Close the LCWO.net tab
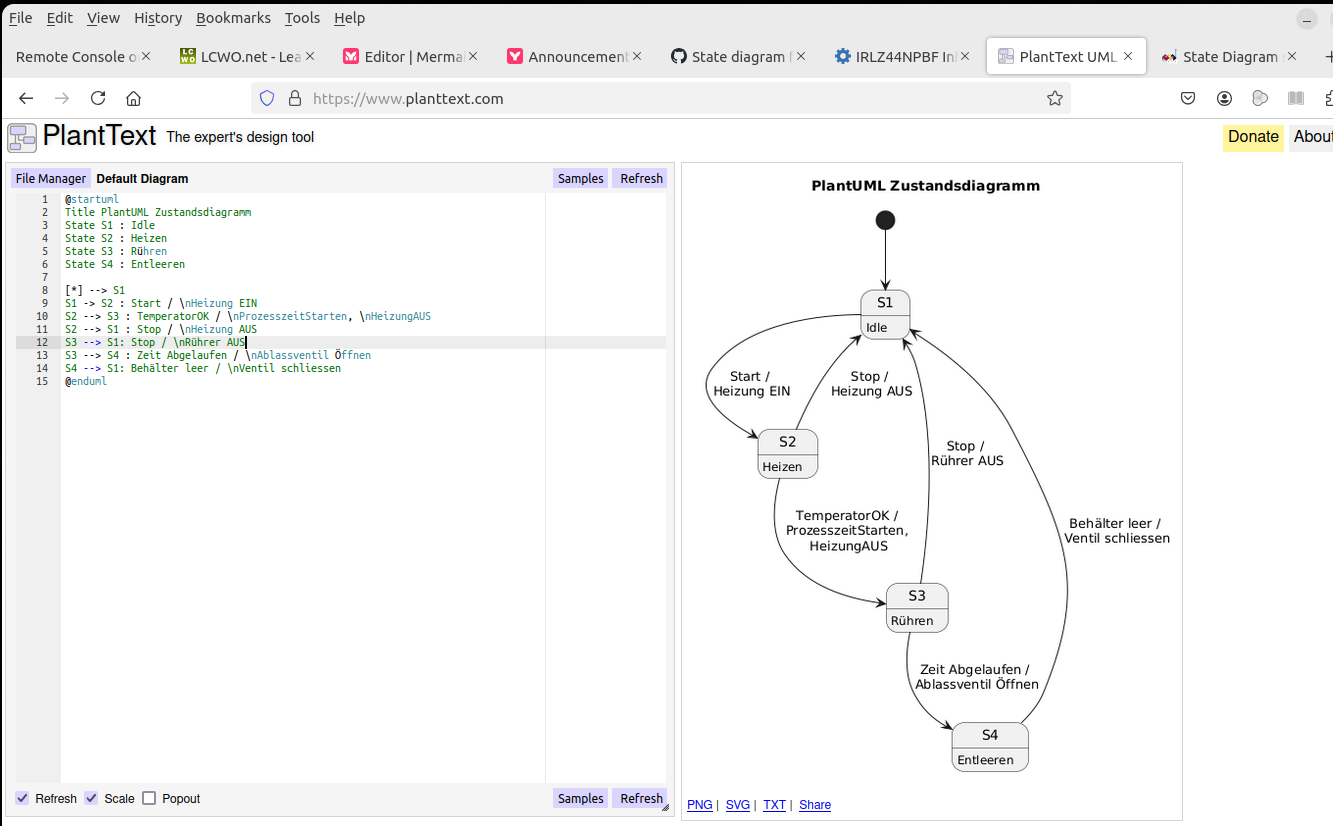This screenshot has width=1333, height=826. (310, 56)
